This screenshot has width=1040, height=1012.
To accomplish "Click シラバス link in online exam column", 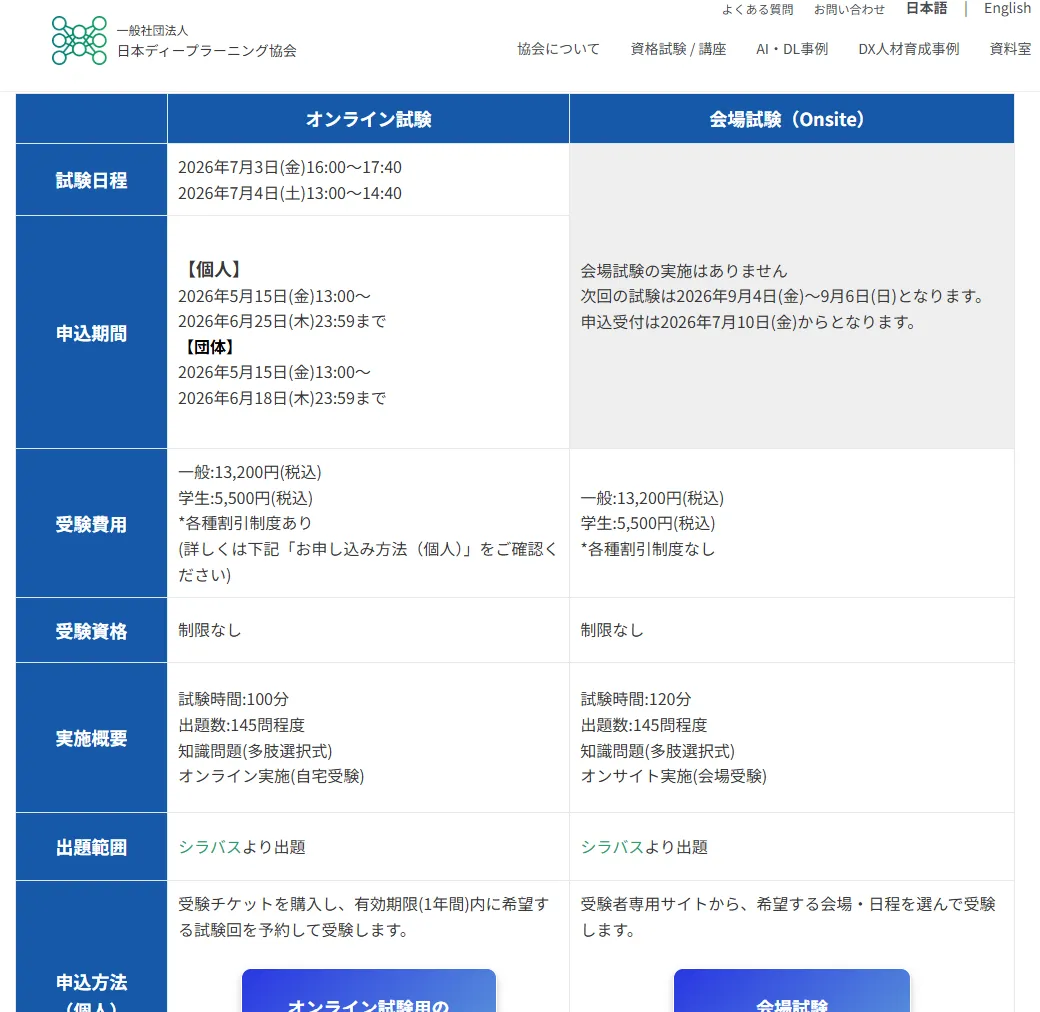I will [x=210, y=847].
